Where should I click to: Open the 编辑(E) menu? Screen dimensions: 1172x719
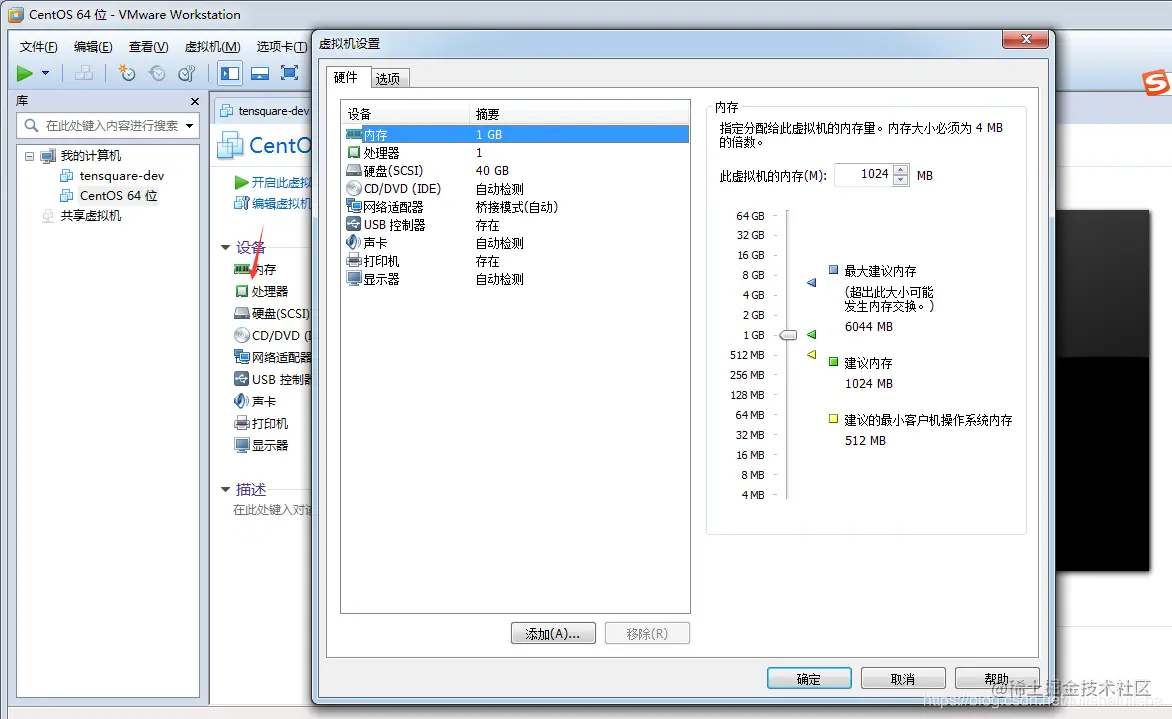point(93,47)
